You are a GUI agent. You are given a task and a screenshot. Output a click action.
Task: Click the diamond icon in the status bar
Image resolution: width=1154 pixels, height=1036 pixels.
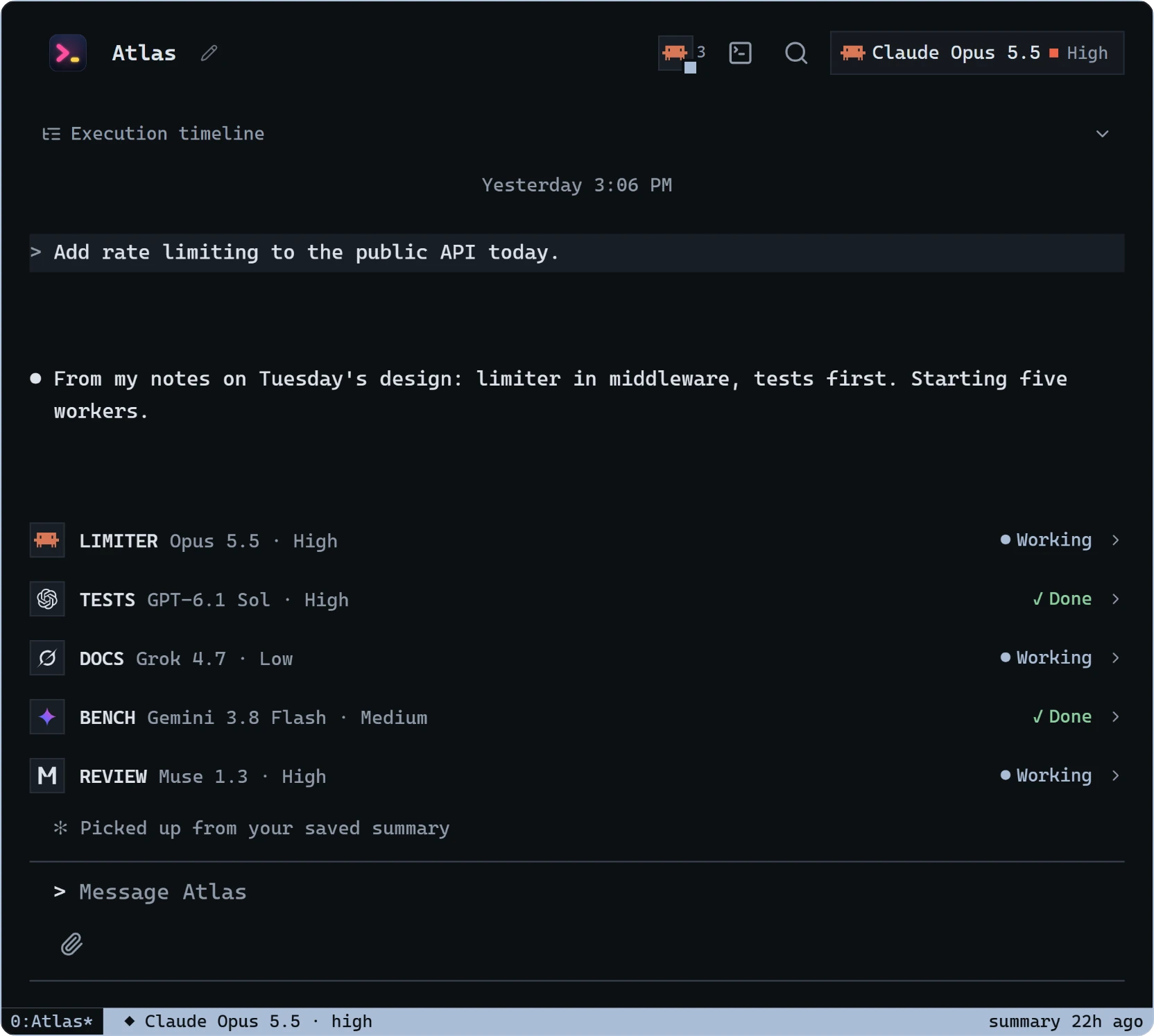(x=129, y=1021)
